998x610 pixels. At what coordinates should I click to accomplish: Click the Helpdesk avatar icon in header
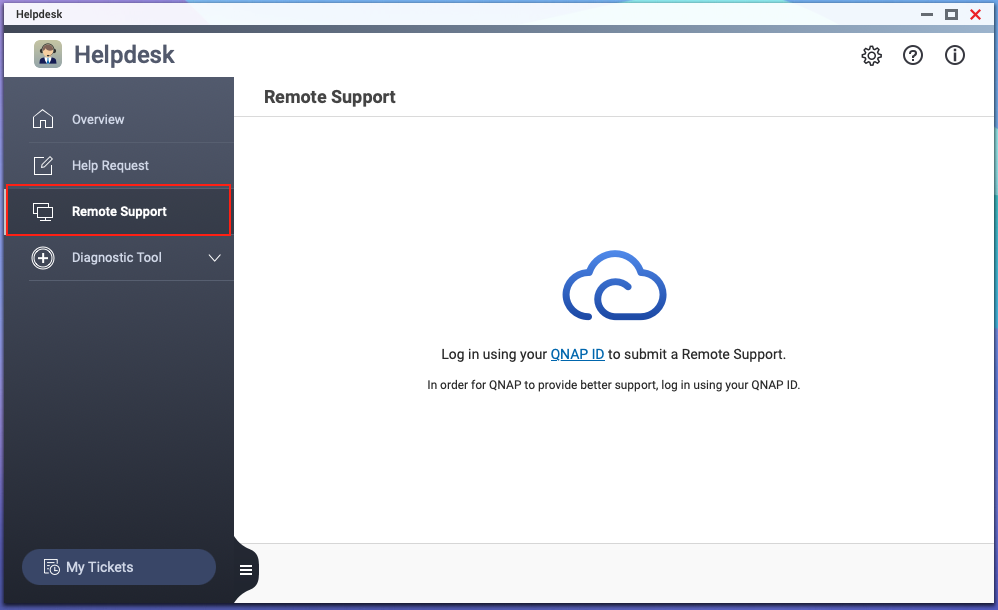tap(47, 54)
